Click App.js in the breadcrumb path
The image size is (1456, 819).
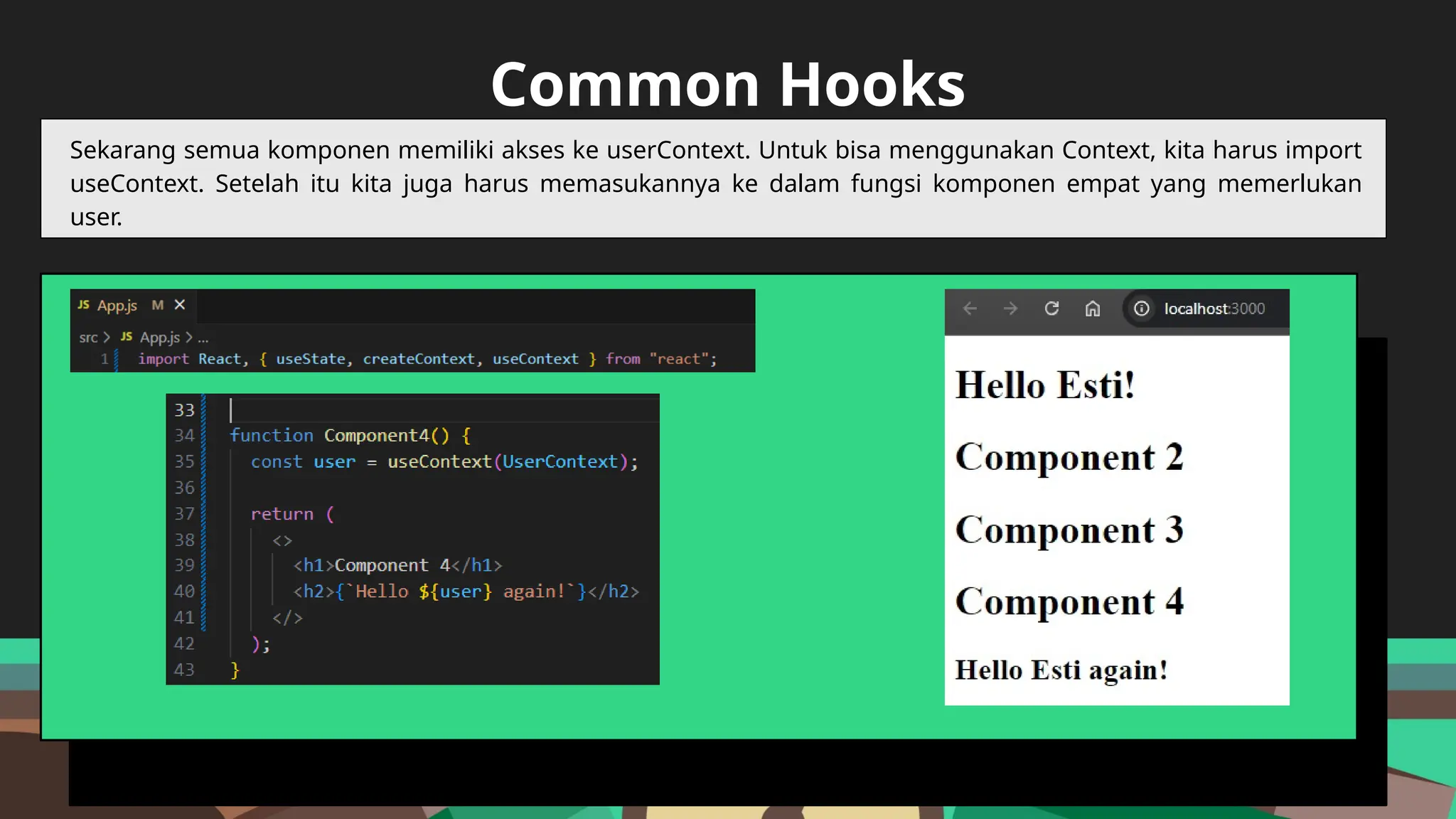(x=159, y=338)
